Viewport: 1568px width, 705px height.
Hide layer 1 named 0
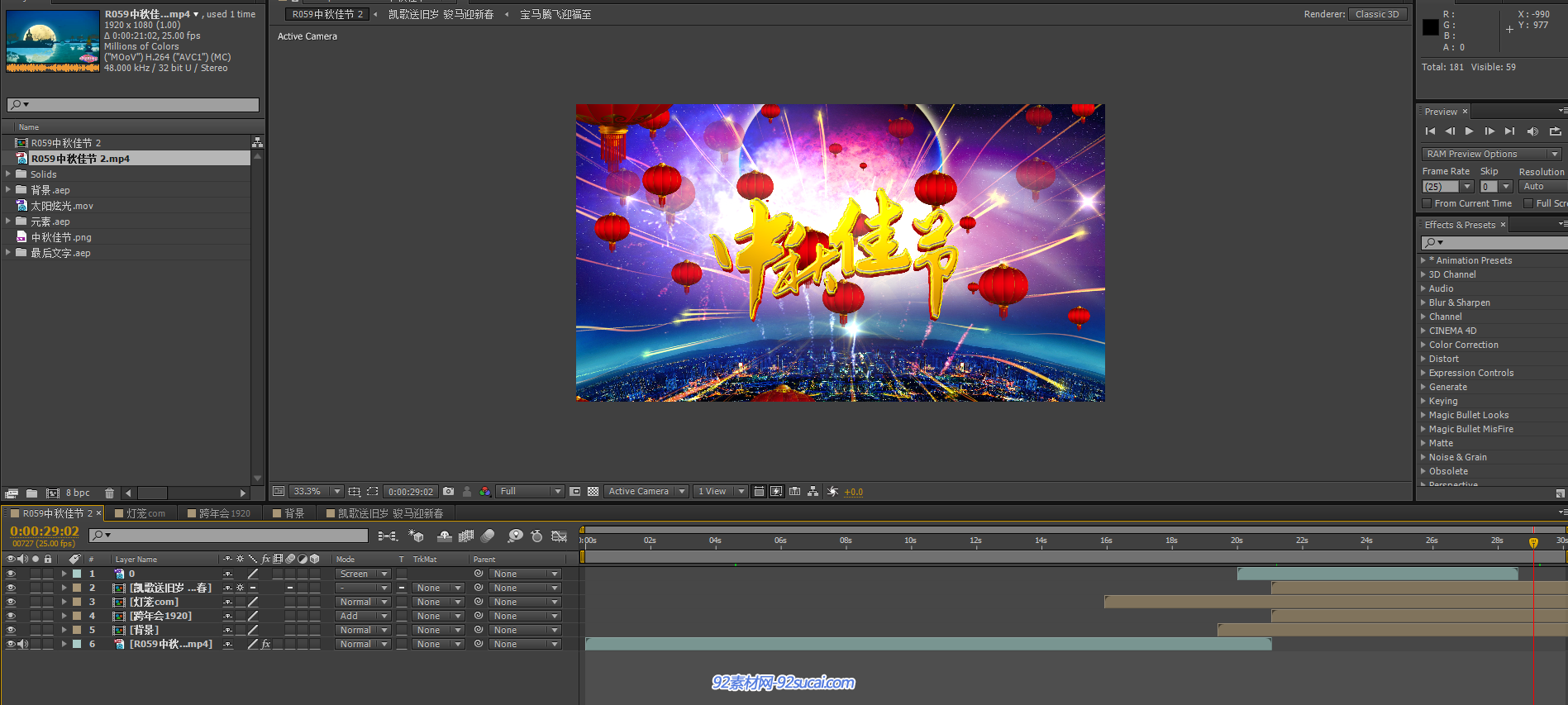coord(11,574)
